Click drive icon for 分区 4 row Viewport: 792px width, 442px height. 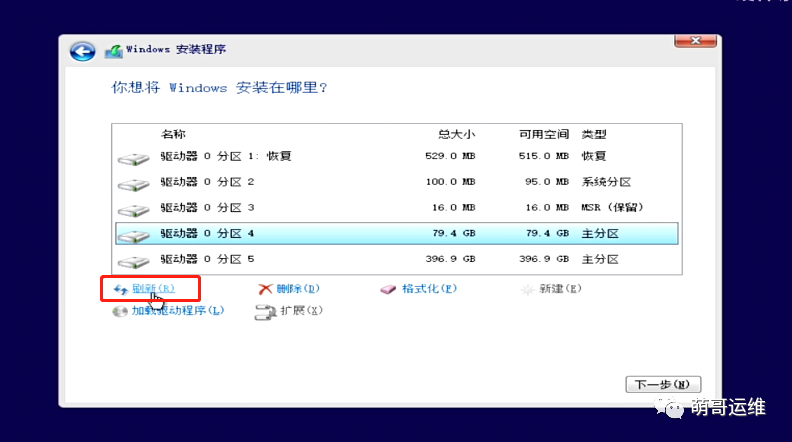coord(133,236)
